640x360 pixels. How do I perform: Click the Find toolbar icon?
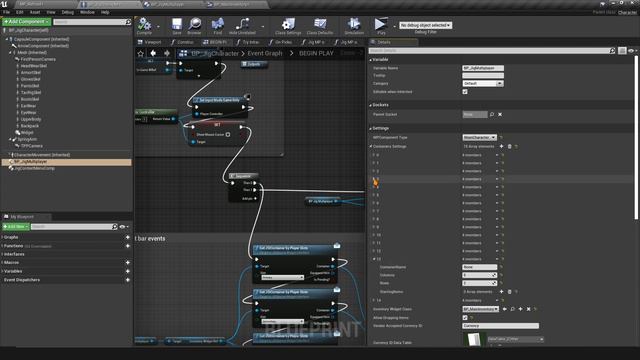[x=218, y=25]
